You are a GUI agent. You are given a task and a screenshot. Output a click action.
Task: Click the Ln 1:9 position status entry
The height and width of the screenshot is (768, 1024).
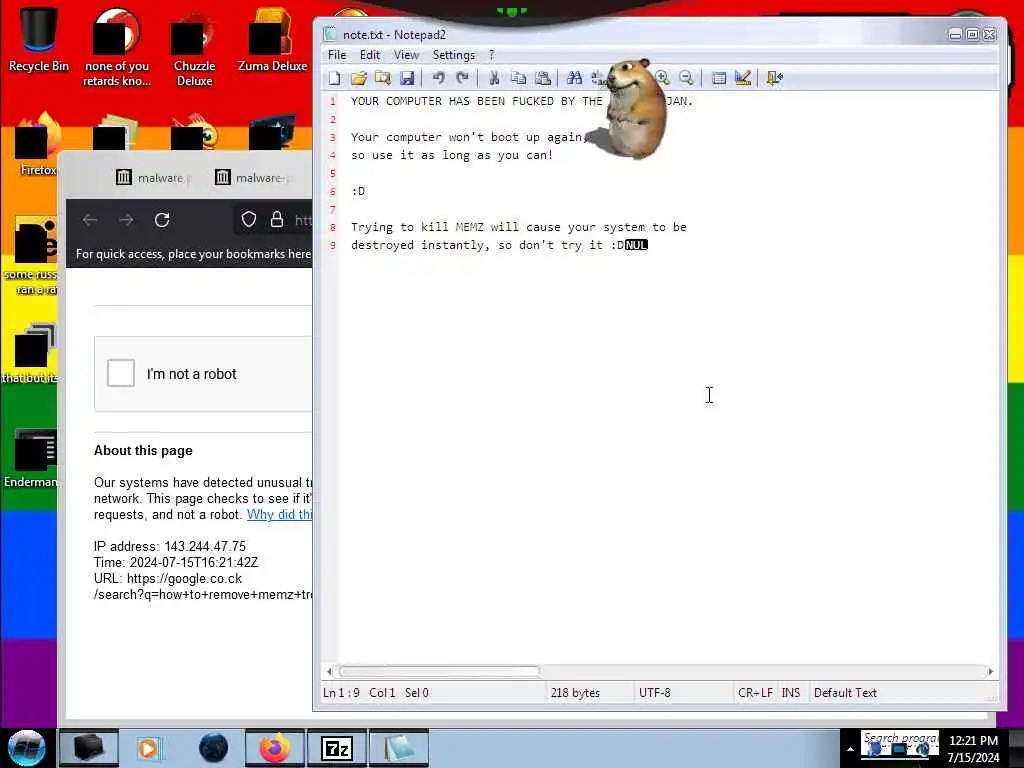point(341,693)
